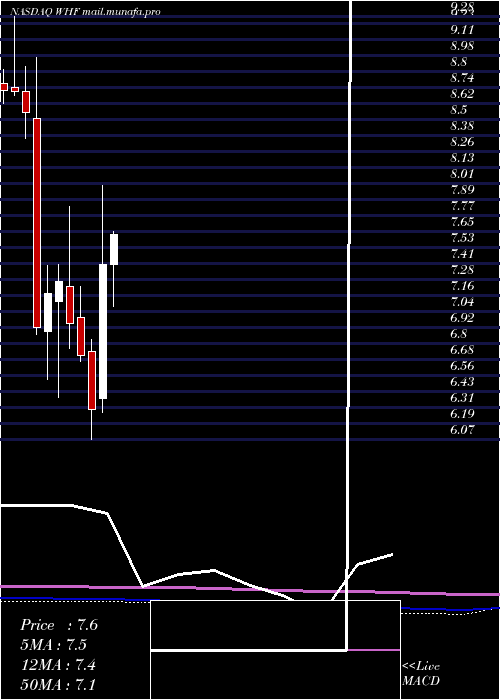Click the 8.26 axis value
The height and width of the screenshot is (700, 500).
(x=462, y=142)
